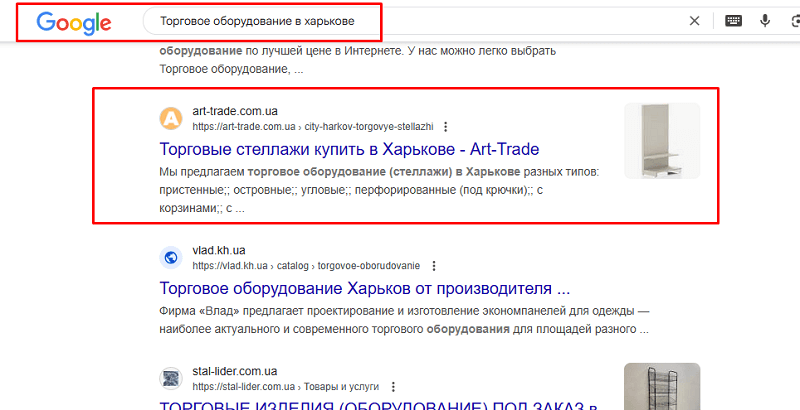Screen dimensions: 800x410
Task: Click snippet text оборудование по лучшей цене
Action: (358, 60)
